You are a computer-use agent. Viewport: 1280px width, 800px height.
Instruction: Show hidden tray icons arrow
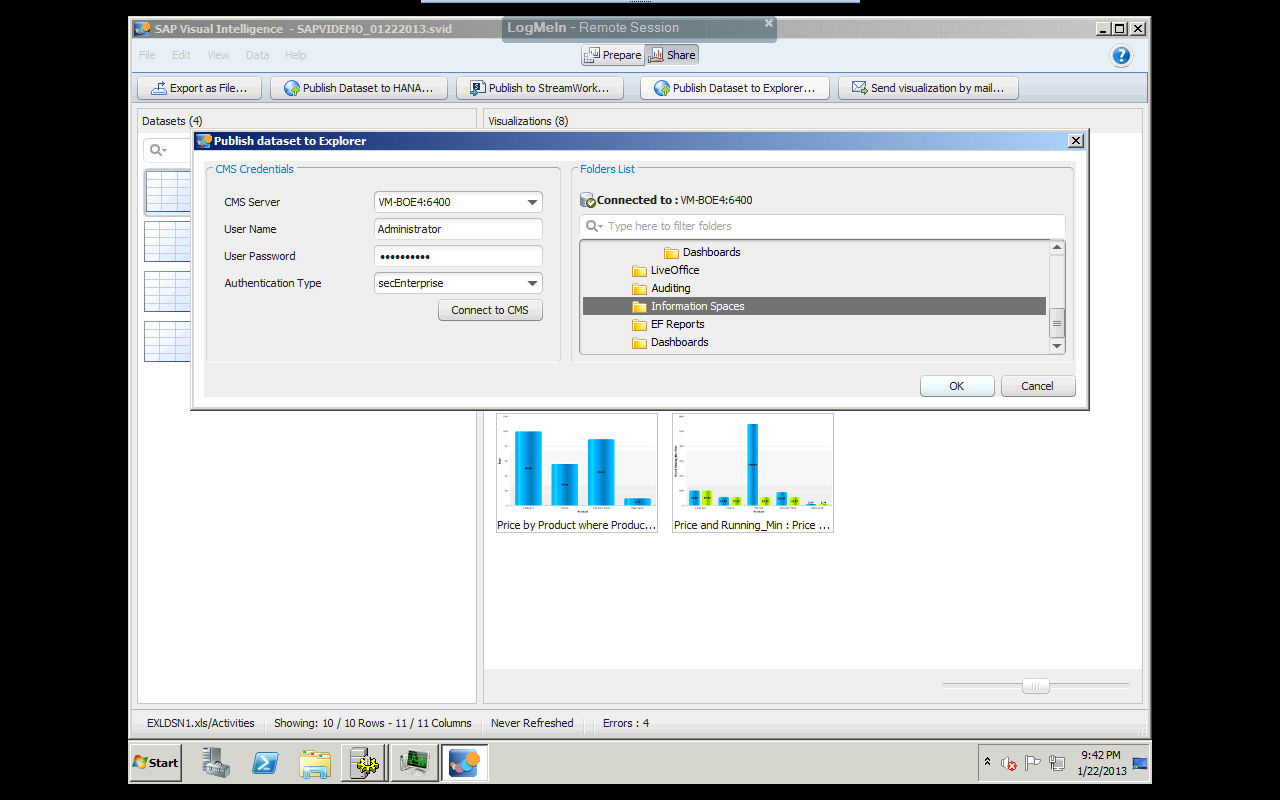[x=988, y=762]
